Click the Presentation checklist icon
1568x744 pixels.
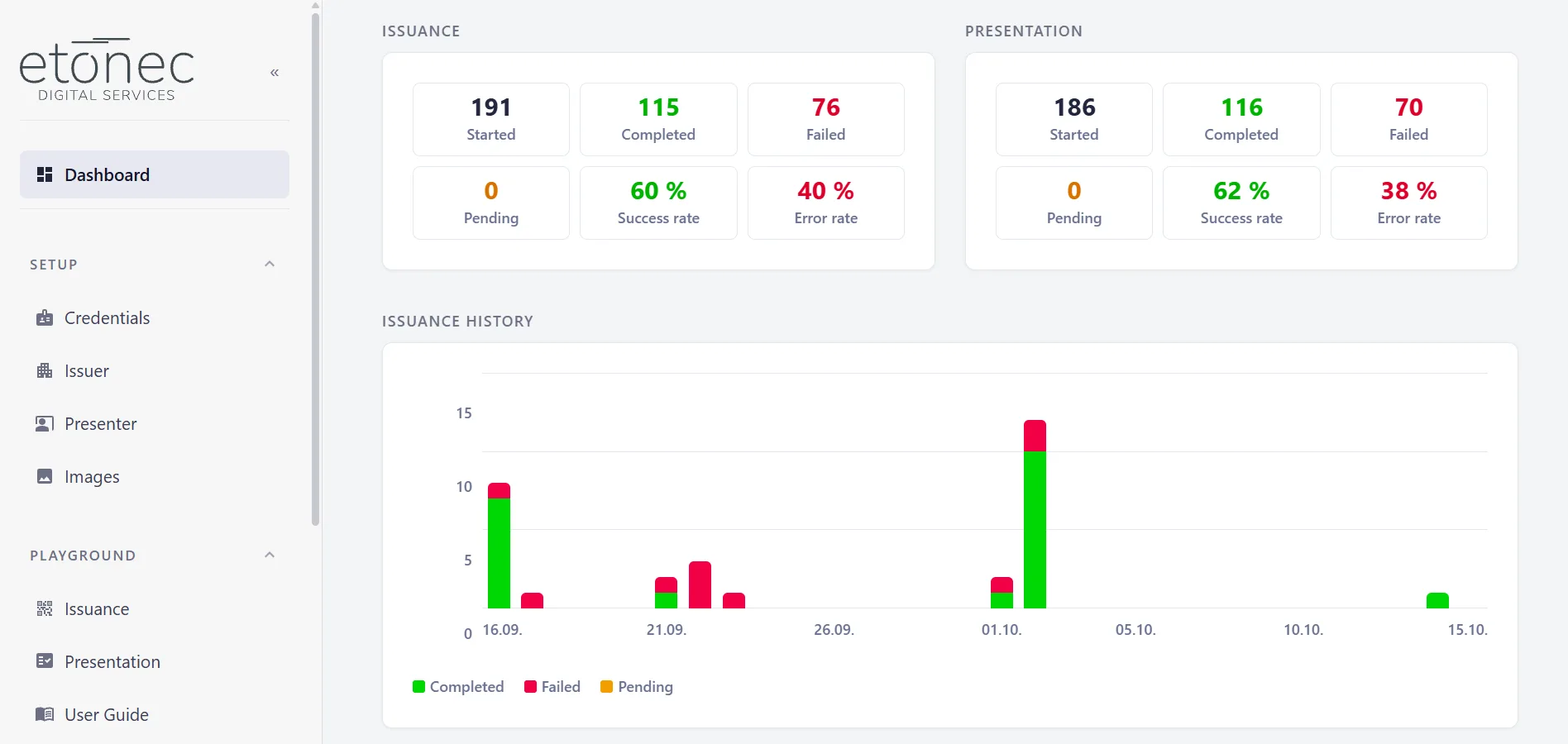[45, 661]
